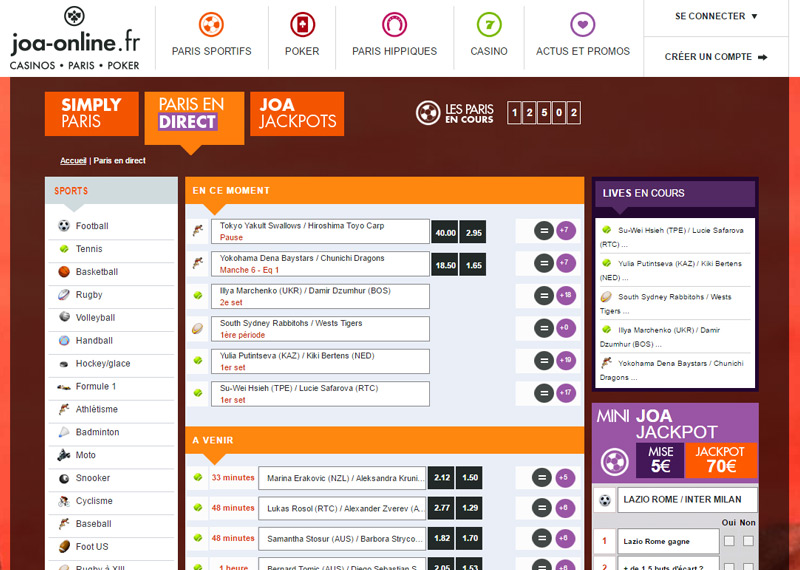
Task: Select odds 1.29 for Alexander Zverev
Action: point(469,508)
